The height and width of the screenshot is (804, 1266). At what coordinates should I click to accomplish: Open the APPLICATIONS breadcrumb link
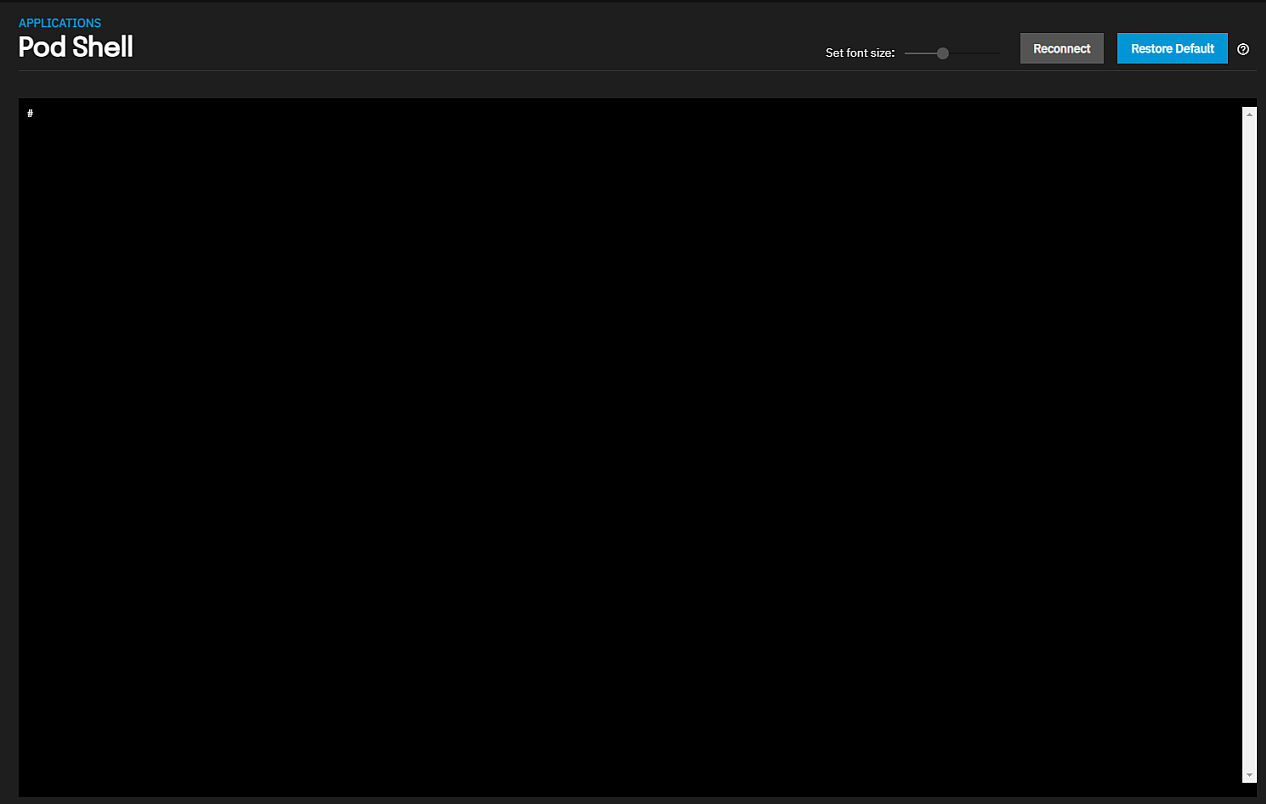pos(60,23)
